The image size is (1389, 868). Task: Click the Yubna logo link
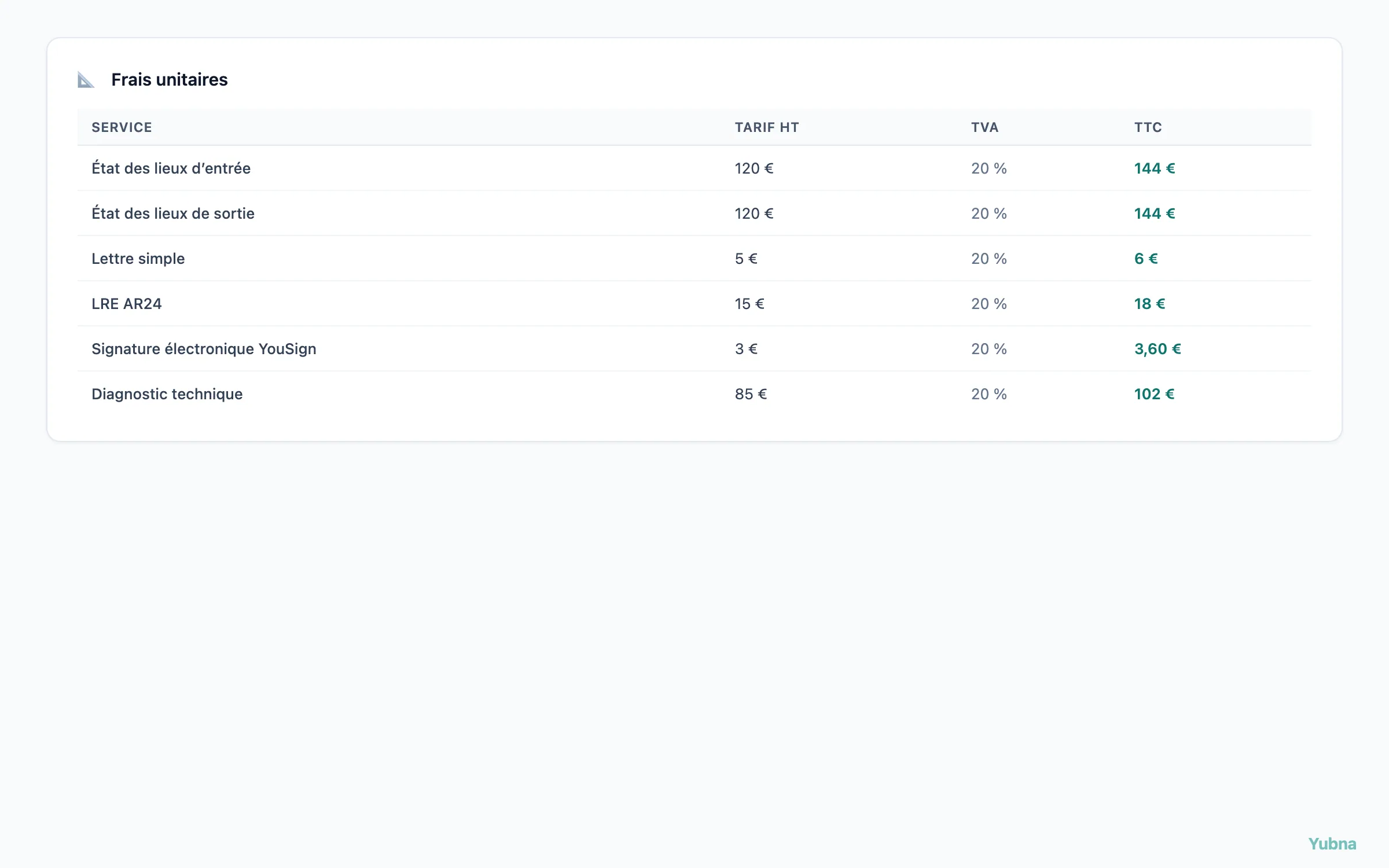pos(1332,844)
